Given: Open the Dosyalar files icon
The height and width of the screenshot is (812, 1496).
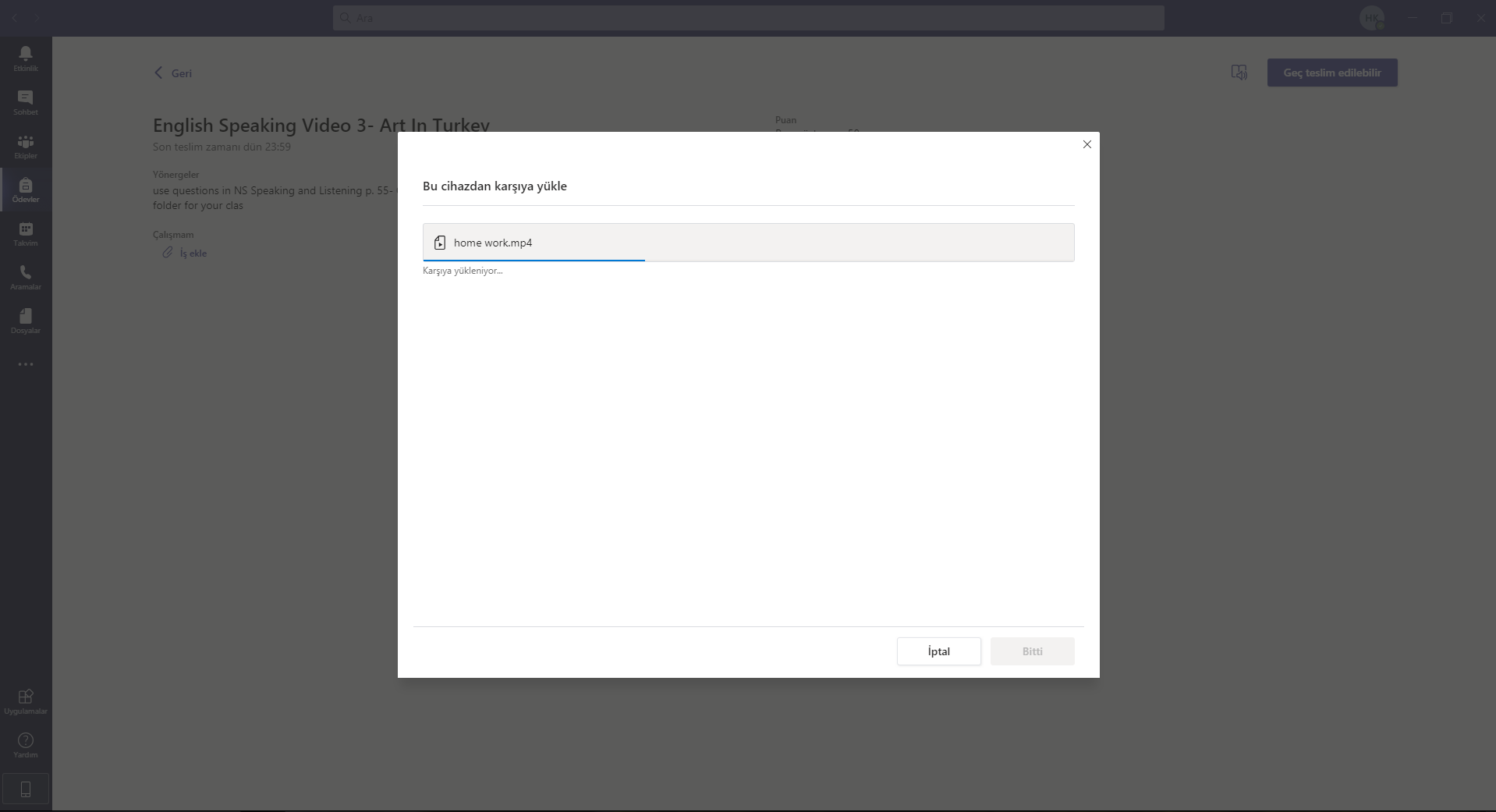Looking at the screenshot, I should pyautogui.click(x=26, y=316).
